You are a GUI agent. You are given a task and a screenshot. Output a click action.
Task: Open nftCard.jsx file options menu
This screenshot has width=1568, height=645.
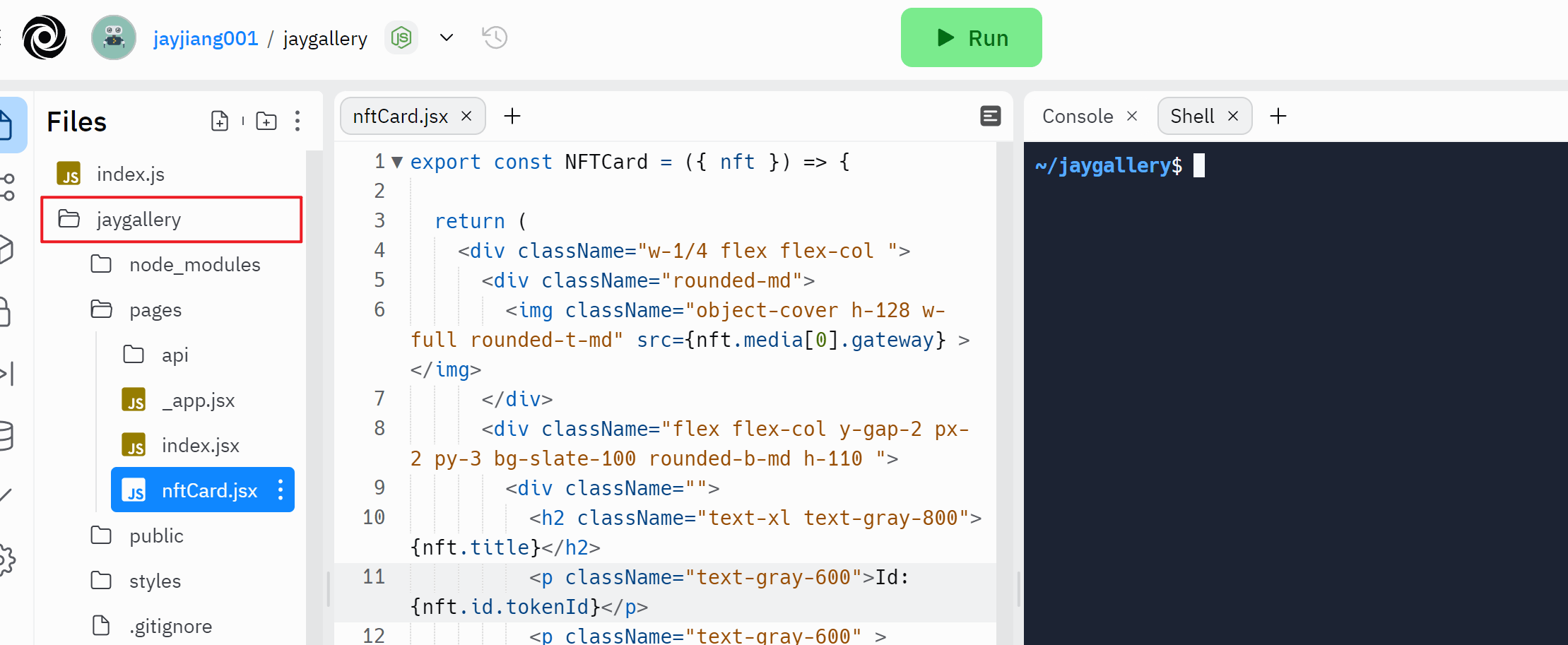click(x=281, y=490)
